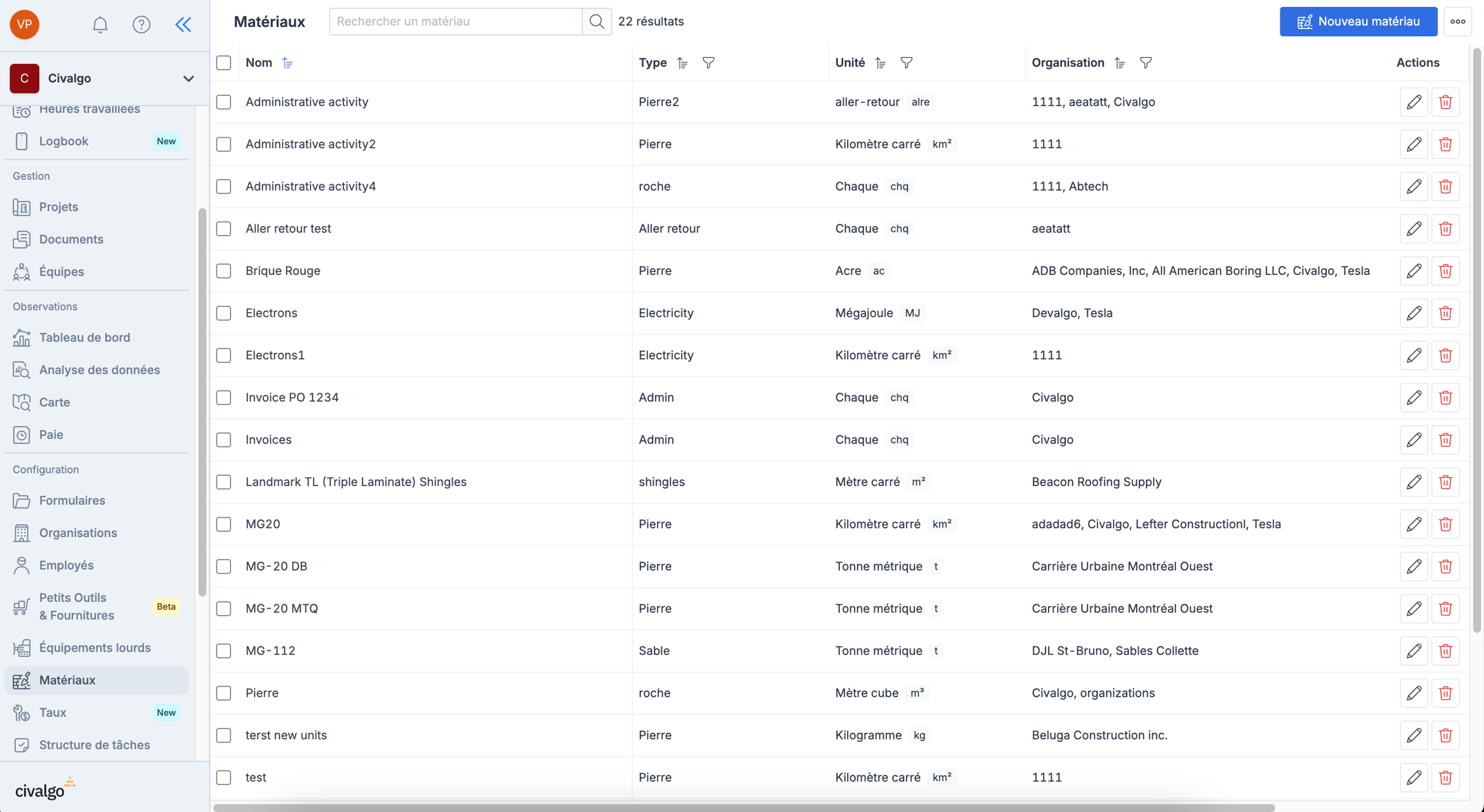Click the Nouveau matériau button
The image size is (1484, 812).
[1358, 21]
